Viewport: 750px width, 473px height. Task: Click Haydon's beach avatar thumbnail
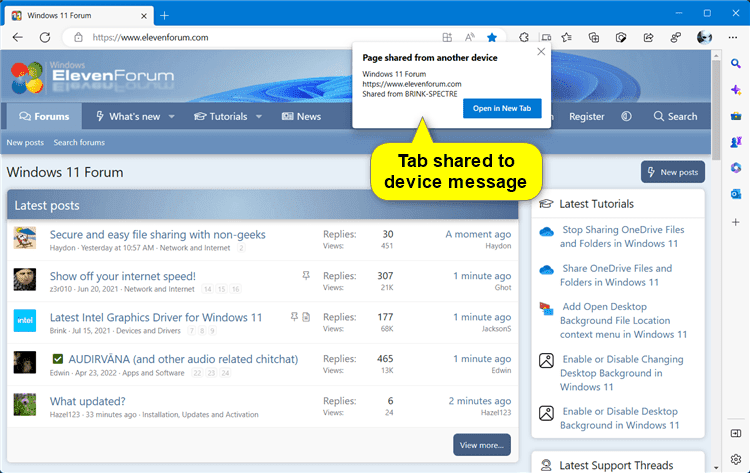(x=25, y=238)
